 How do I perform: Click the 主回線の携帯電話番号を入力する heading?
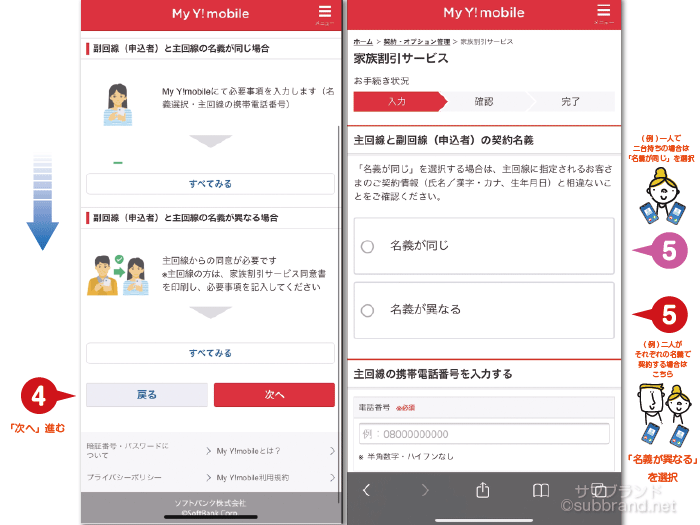coord(433,374)
